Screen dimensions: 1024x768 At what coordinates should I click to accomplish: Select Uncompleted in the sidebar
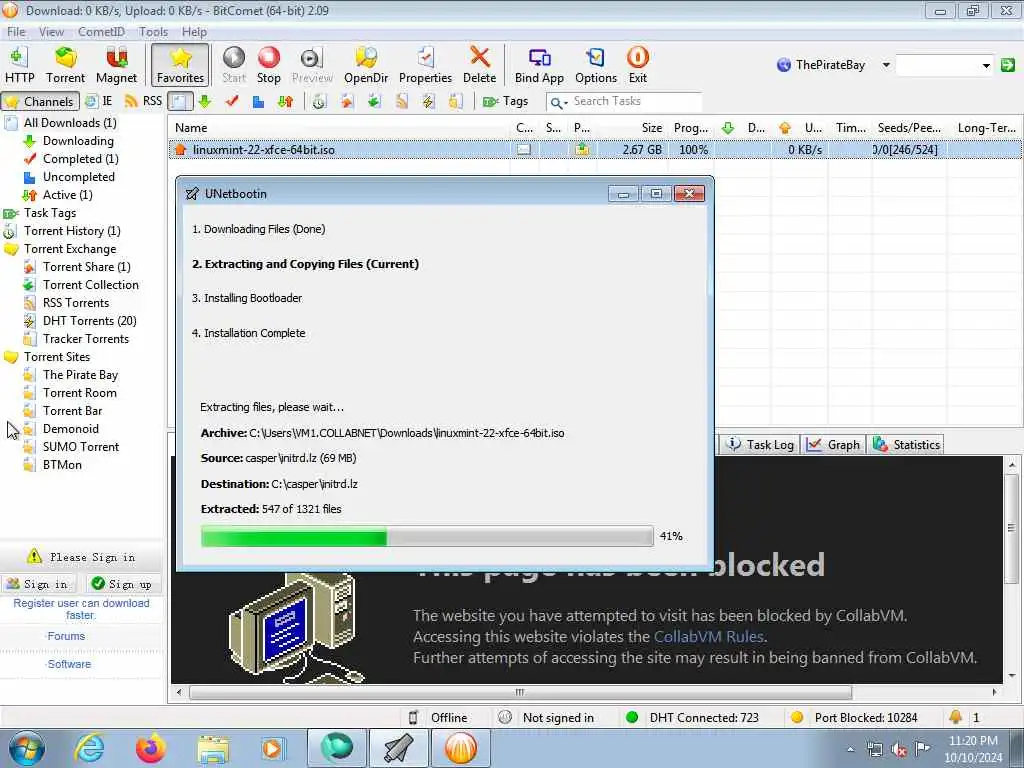point(78,176)
